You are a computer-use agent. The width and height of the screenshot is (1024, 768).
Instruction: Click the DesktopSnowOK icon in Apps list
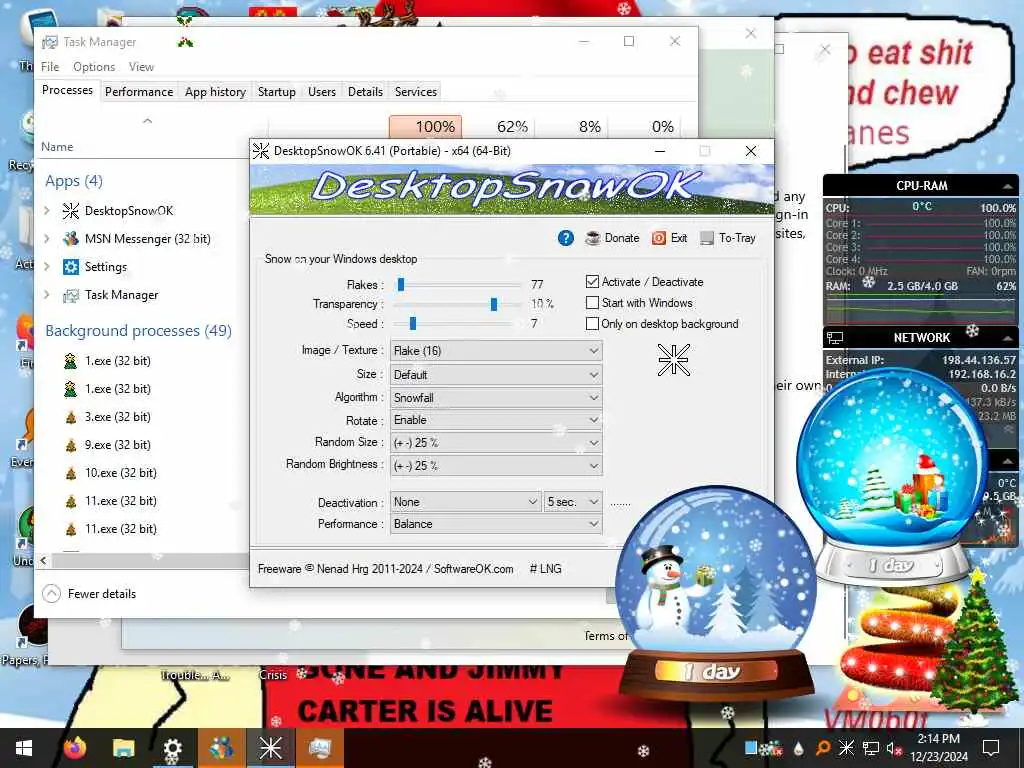click(x=71, y=210)
